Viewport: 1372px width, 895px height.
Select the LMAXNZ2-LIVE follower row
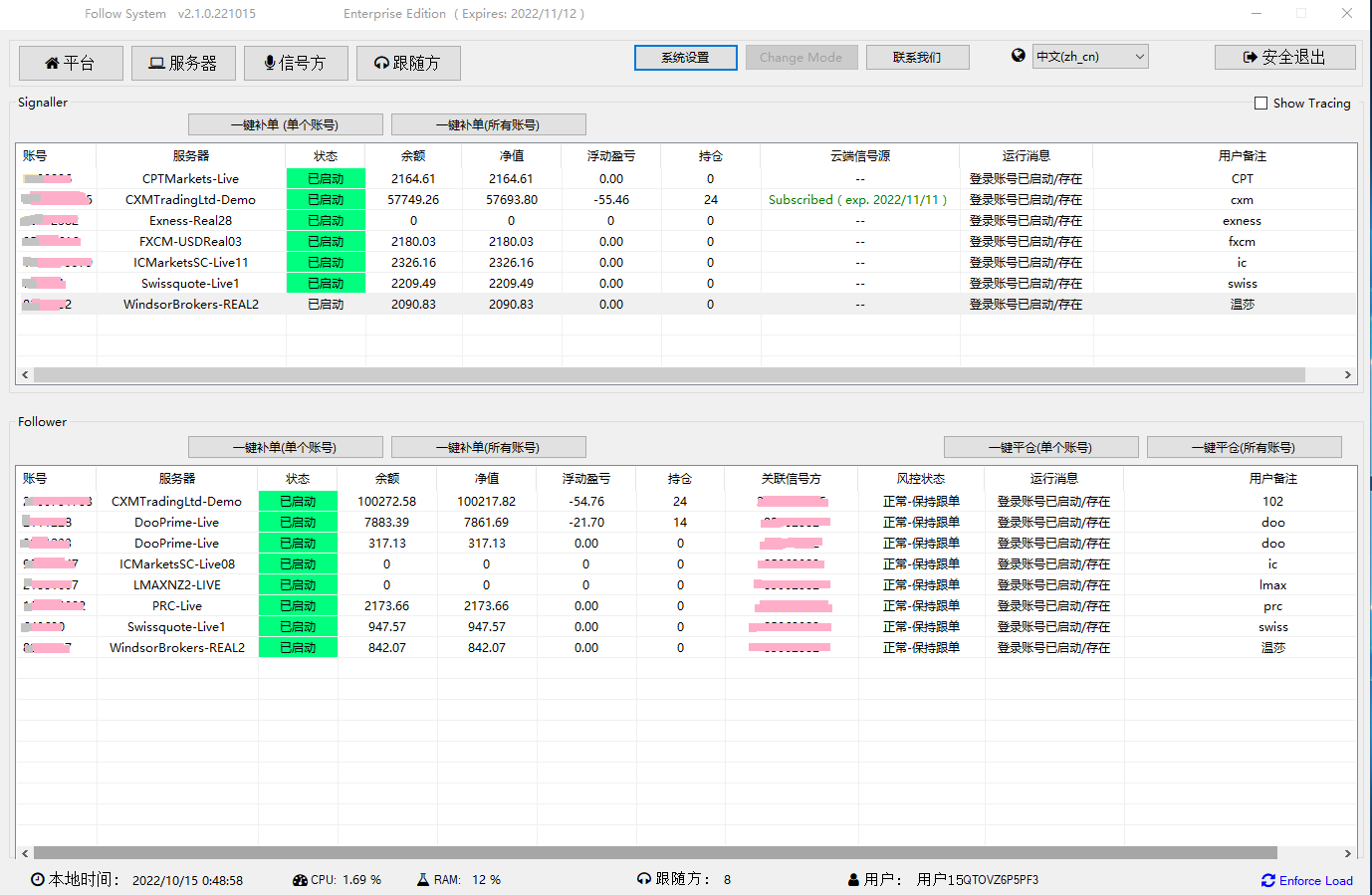177,585
